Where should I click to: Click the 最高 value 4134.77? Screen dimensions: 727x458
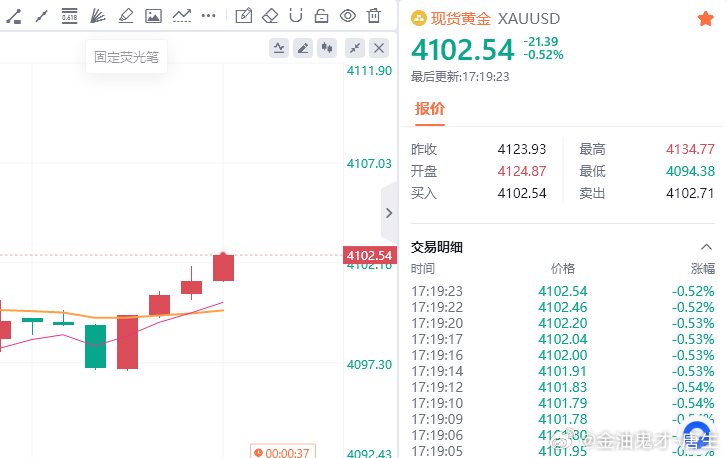coord(690,149)
